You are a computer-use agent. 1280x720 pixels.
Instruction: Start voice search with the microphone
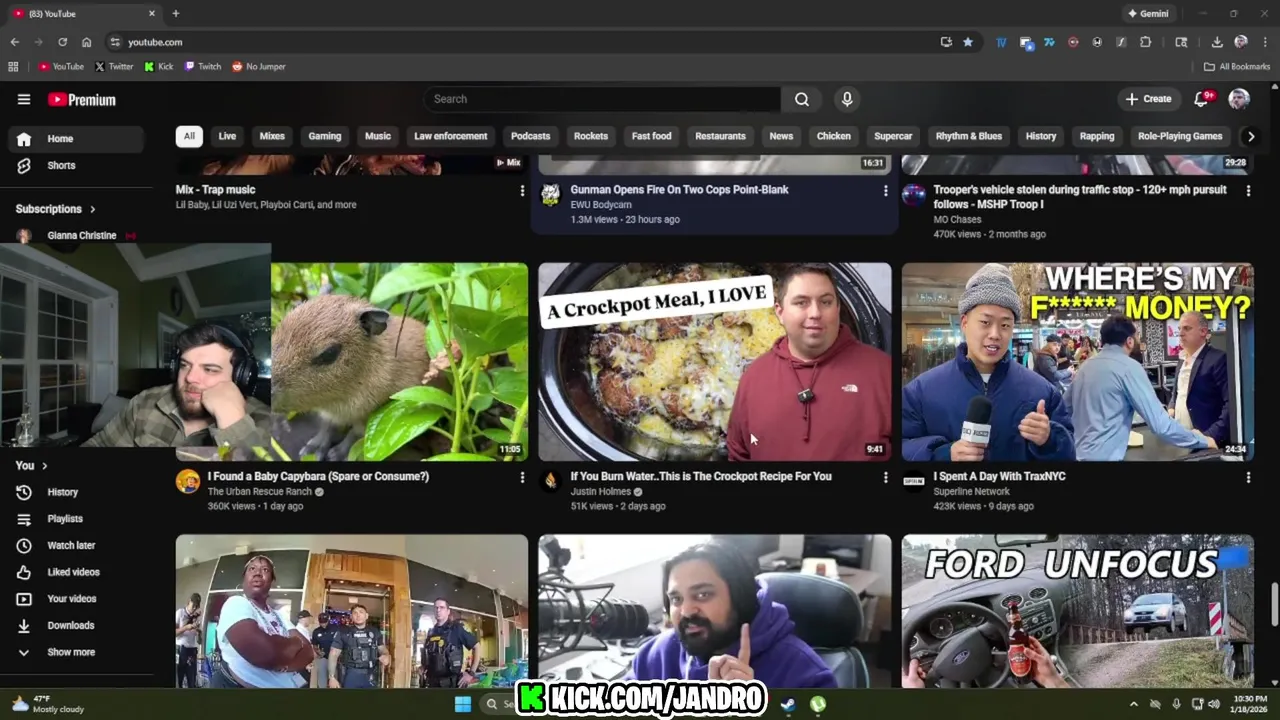[847, 99]
